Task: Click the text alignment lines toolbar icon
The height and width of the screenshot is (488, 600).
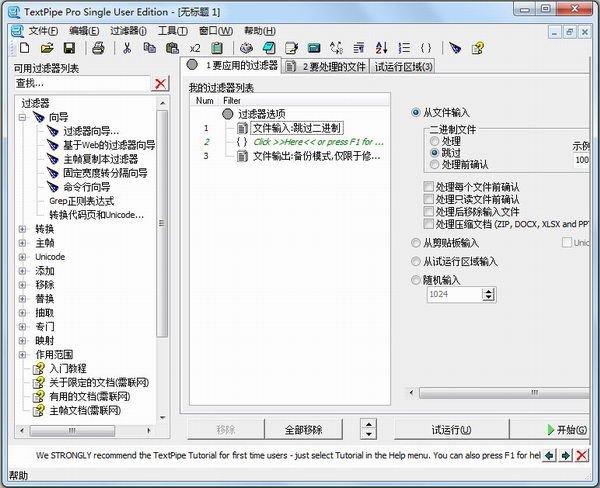Action: tap(359, 48)
